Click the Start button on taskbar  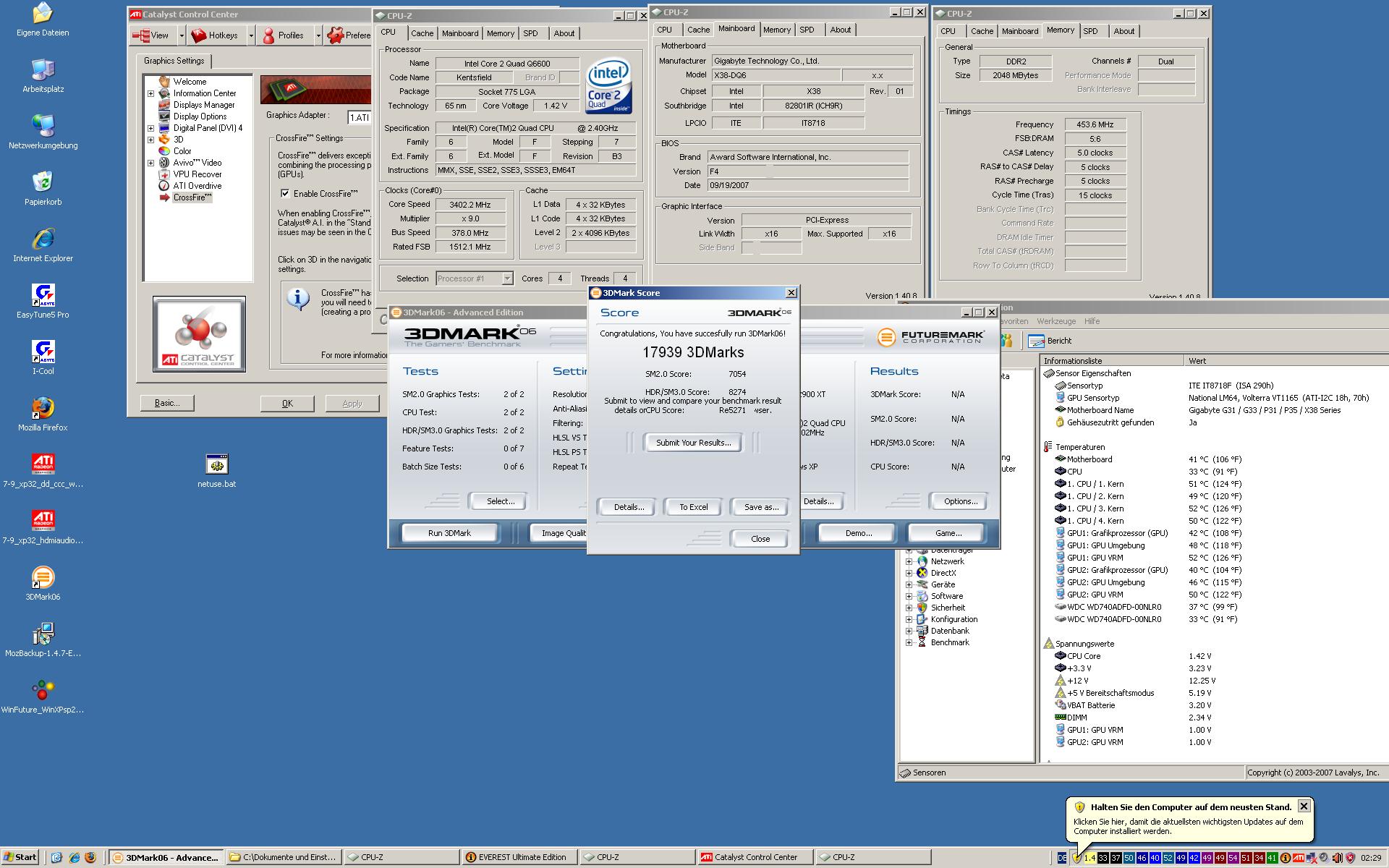(x=20, y=857)
